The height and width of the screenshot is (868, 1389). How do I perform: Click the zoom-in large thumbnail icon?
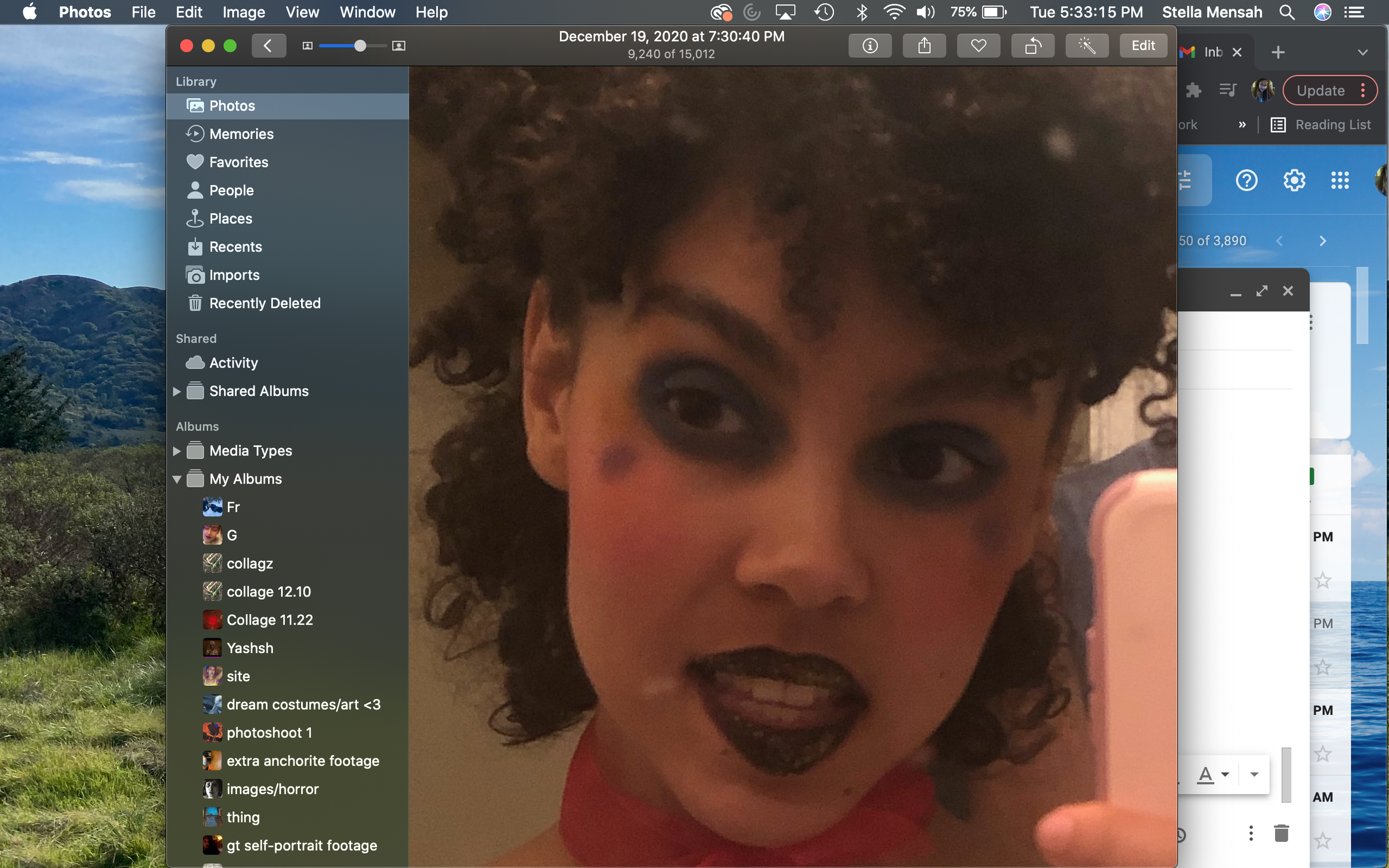pos(398,46)
